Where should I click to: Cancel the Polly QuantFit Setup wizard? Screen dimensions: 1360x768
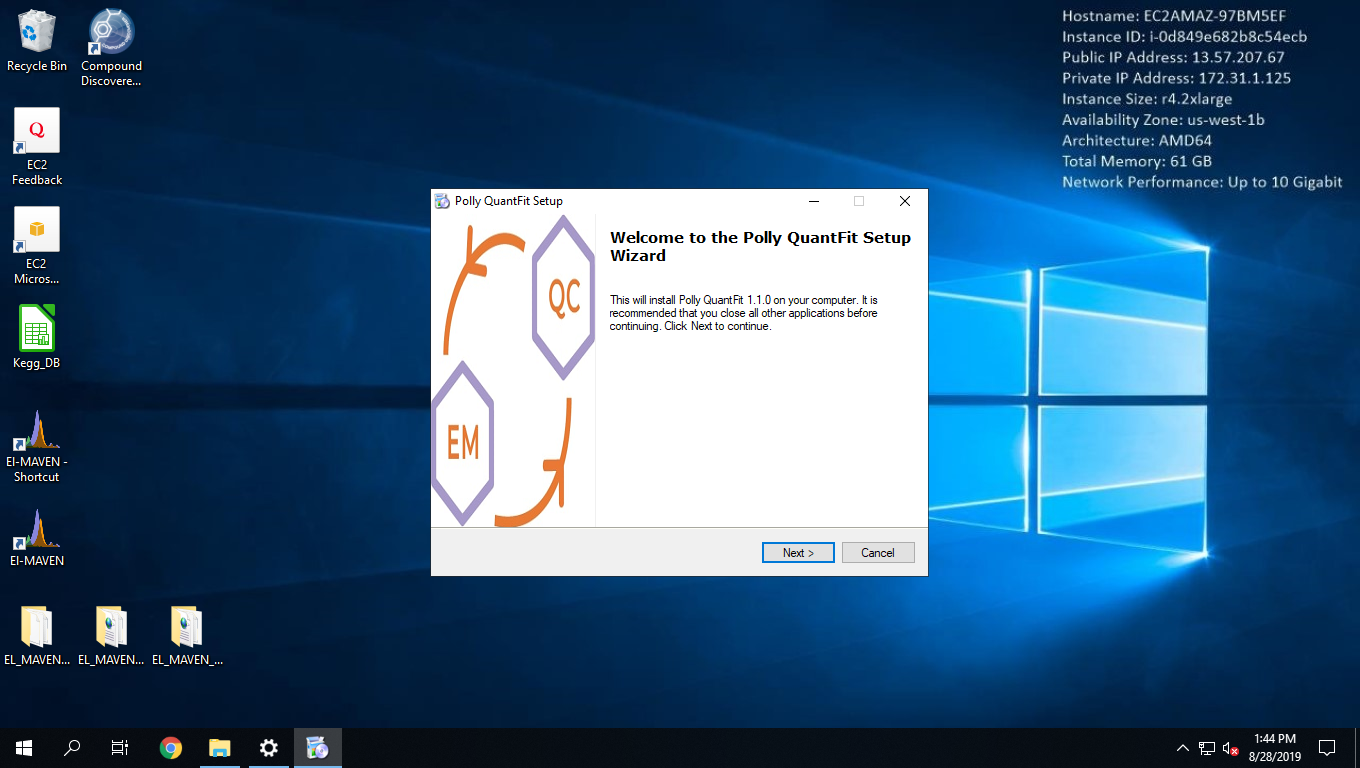point(878,553)
